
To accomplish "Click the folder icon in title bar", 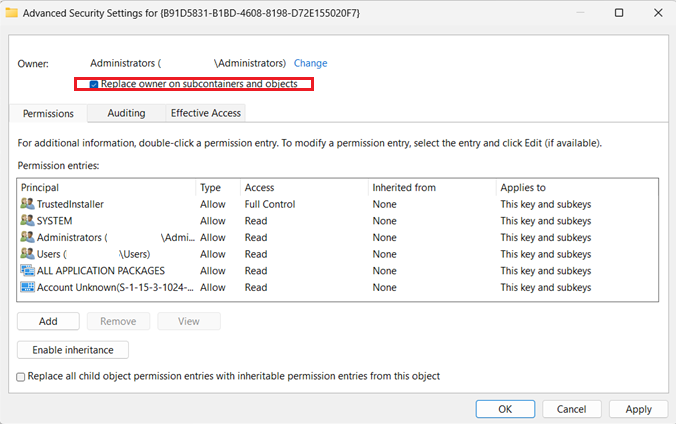I will pos(11,13).
